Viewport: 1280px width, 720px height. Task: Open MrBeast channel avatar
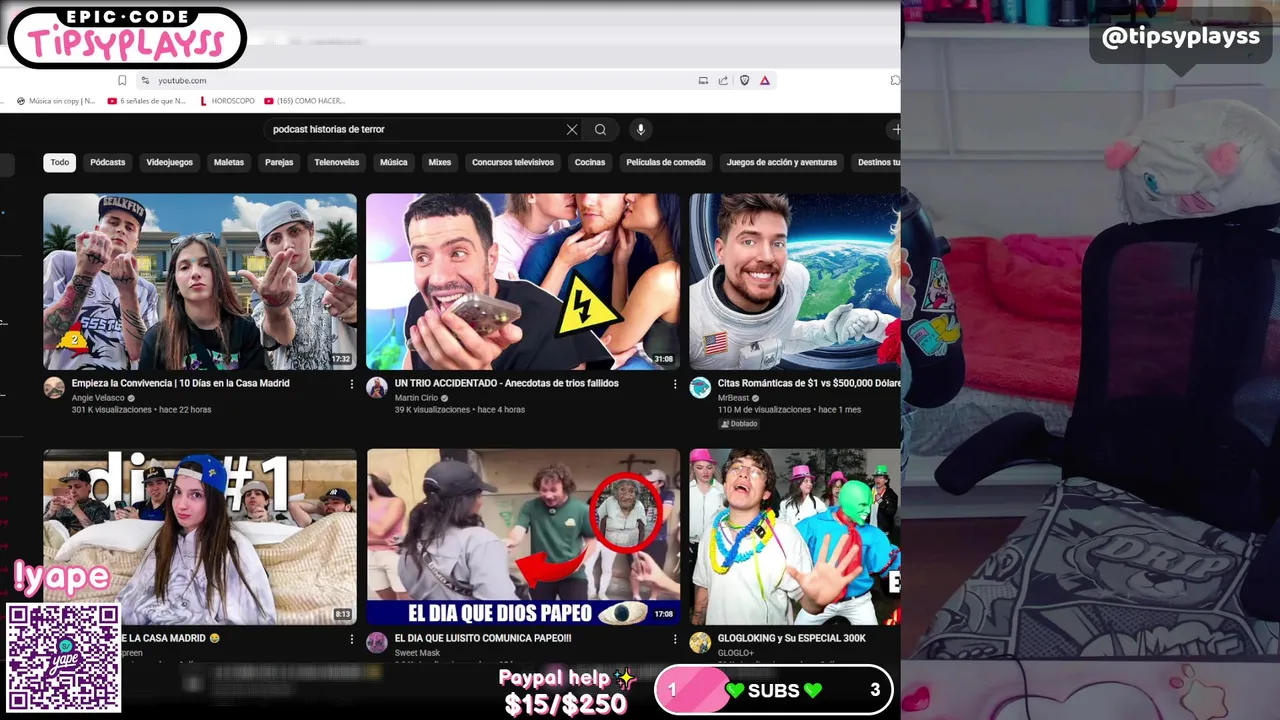tap(700, 388)
